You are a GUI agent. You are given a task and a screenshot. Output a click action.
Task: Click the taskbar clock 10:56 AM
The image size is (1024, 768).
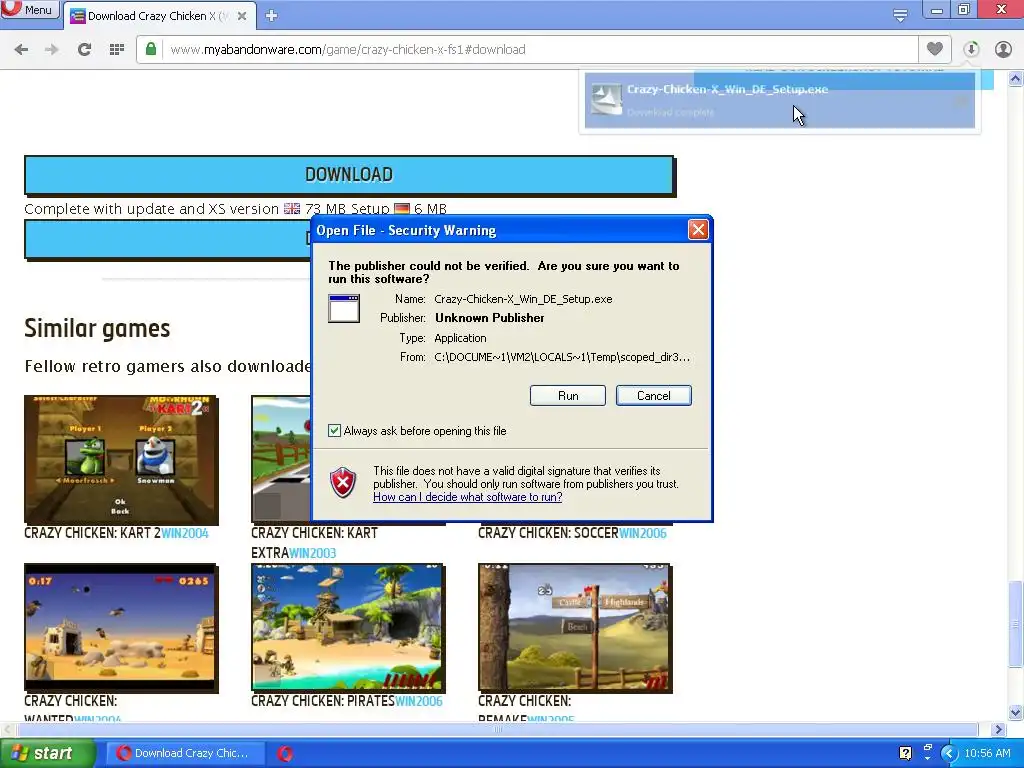pos(987,753)
